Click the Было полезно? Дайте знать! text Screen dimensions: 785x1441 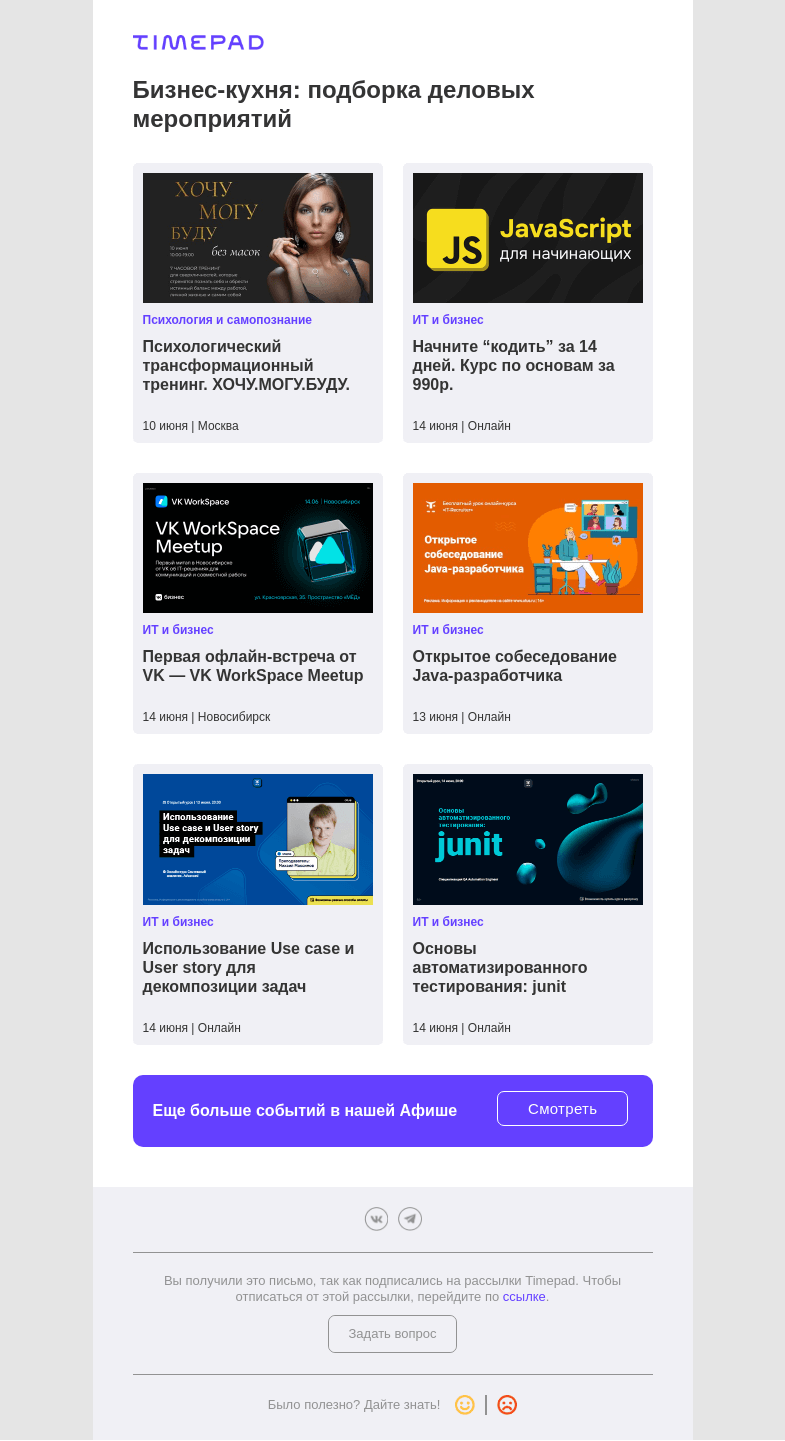pos(354,1405)
